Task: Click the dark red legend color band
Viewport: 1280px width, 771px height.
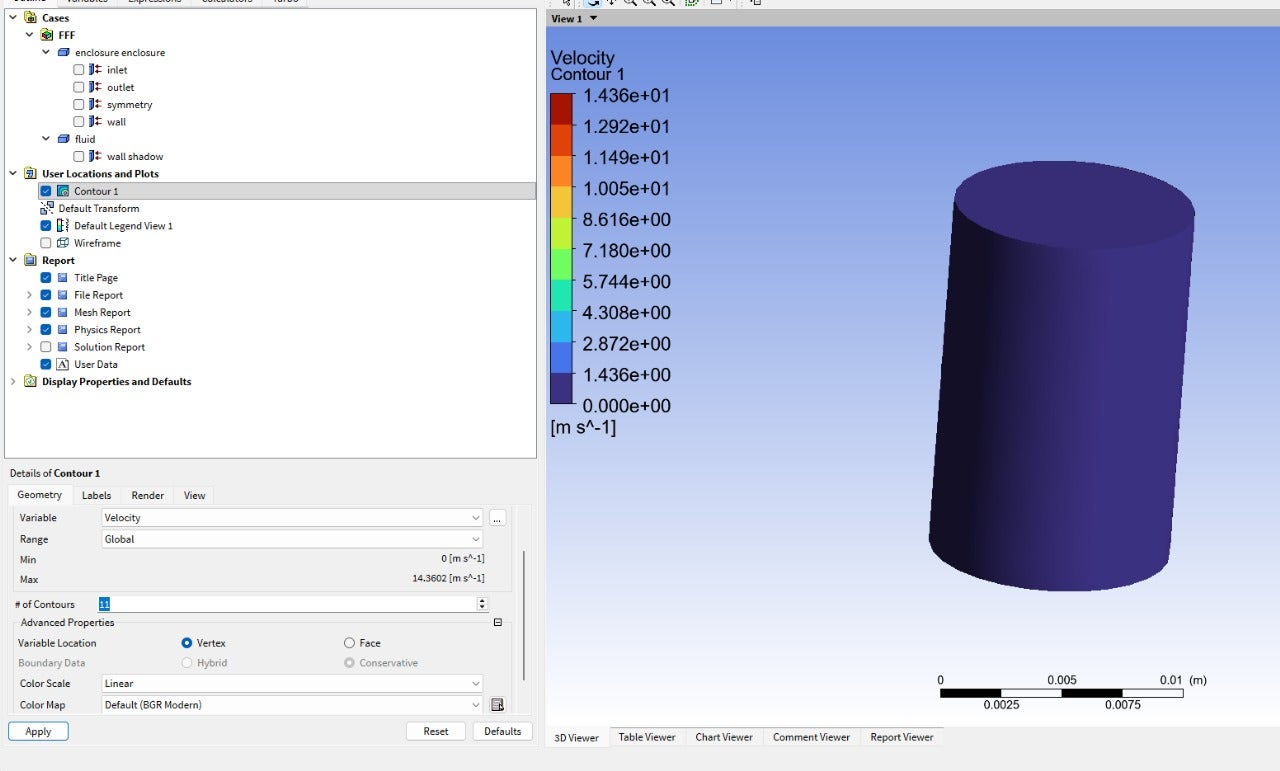Action: [x=562, y=108]
